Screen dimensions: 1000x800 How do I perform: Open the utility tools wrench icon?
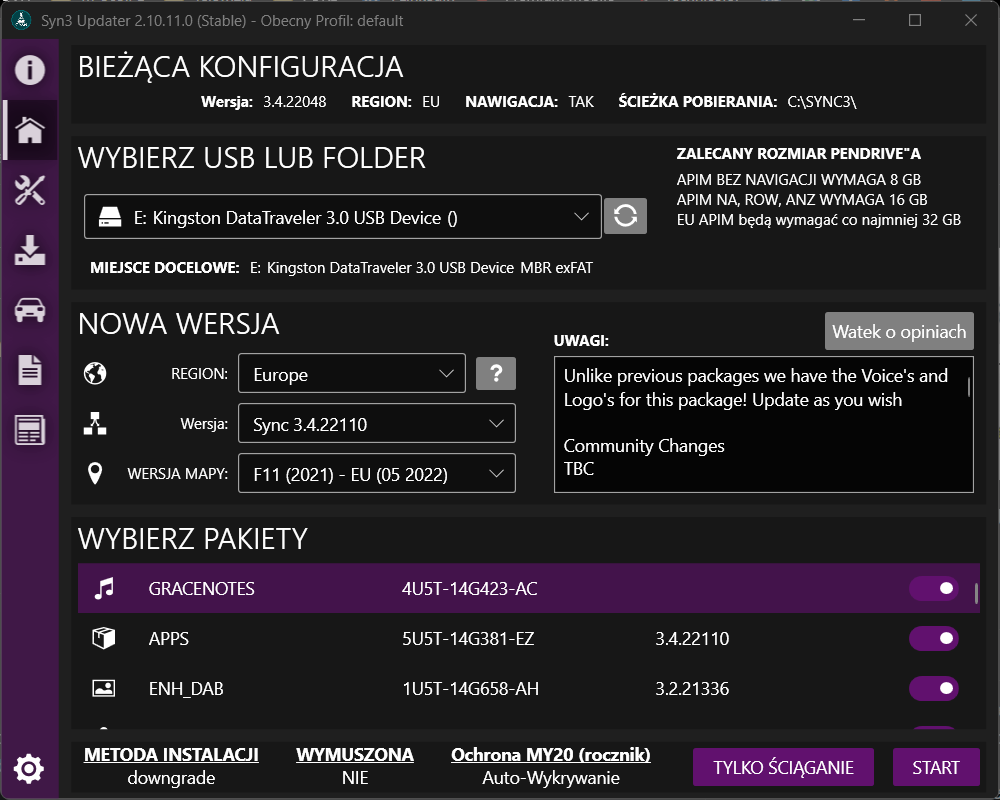[x=29, y=190]
